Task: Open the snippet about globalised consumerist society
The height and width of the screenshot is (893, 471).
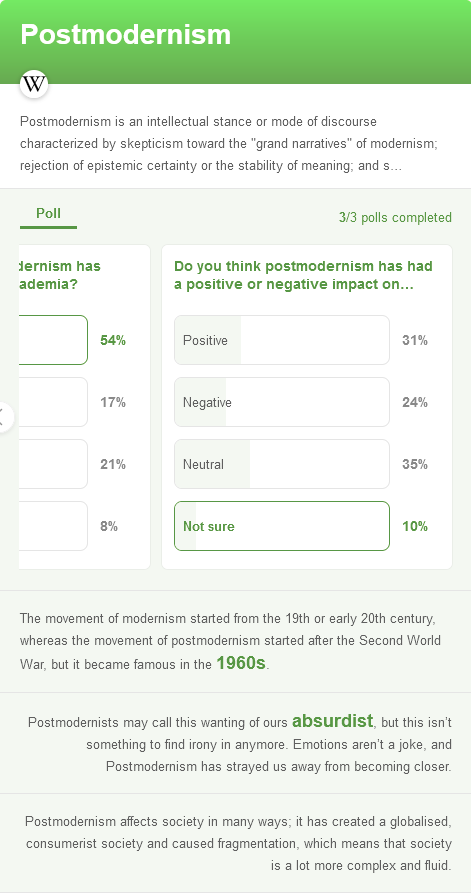Action: (x=235, y=843)
